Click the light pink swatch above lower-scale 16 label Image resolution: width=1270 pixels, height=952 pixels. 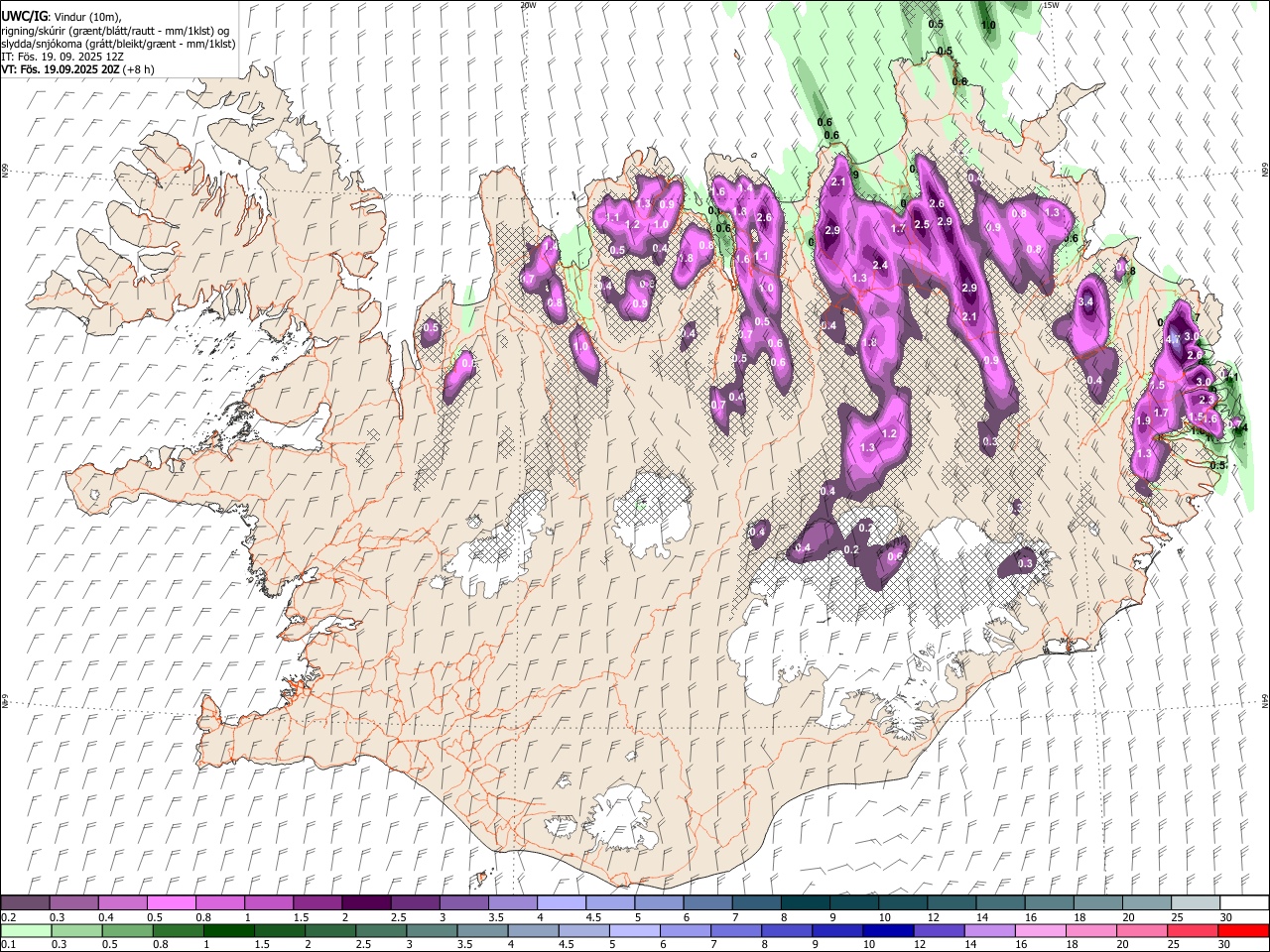pos(1039,930)
